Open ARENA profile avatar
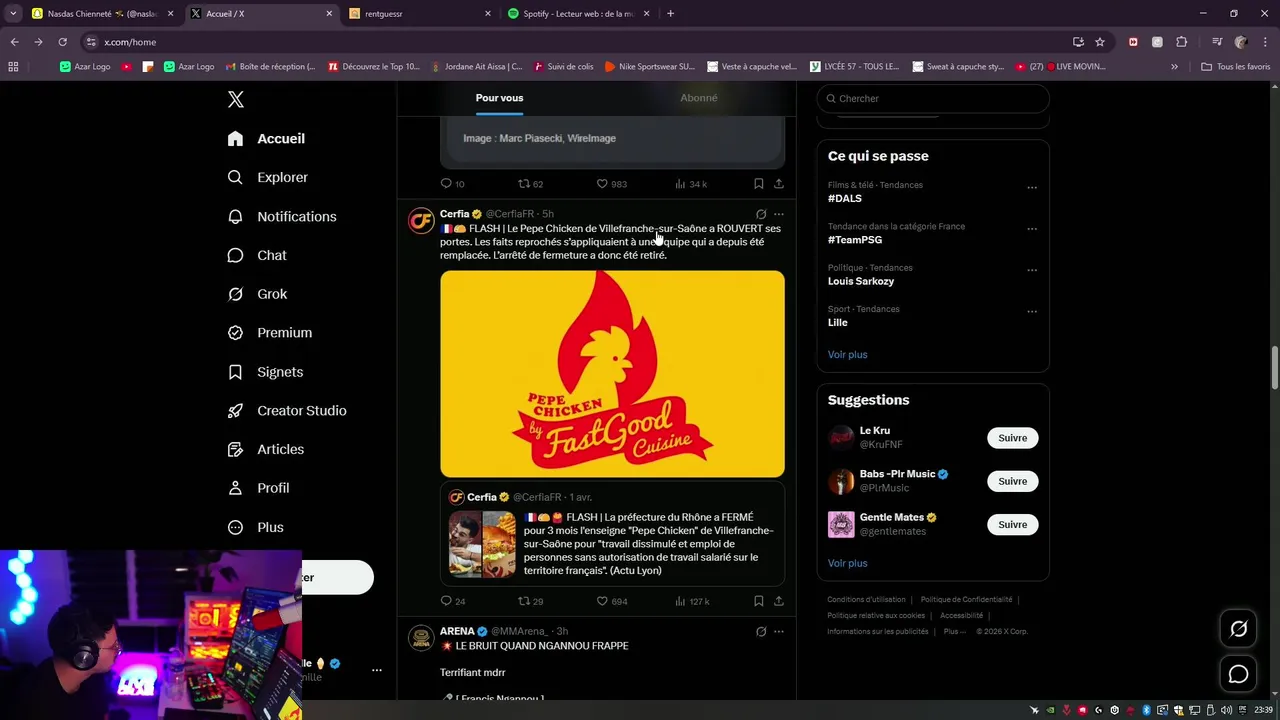 (421, 638)
